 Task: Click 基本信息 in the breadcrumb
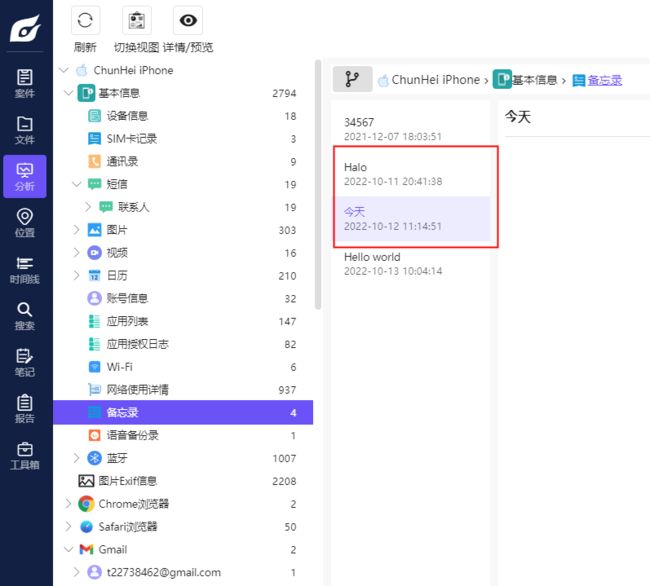(x=535, y=80)
